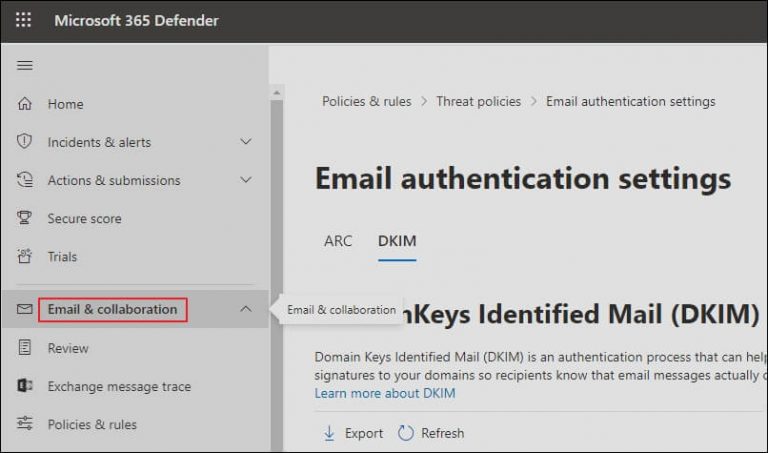Click the Email & collaboration envelope icon
This screenshot has width=768, height=453.
pyautogui.click(x=24, y=309)
